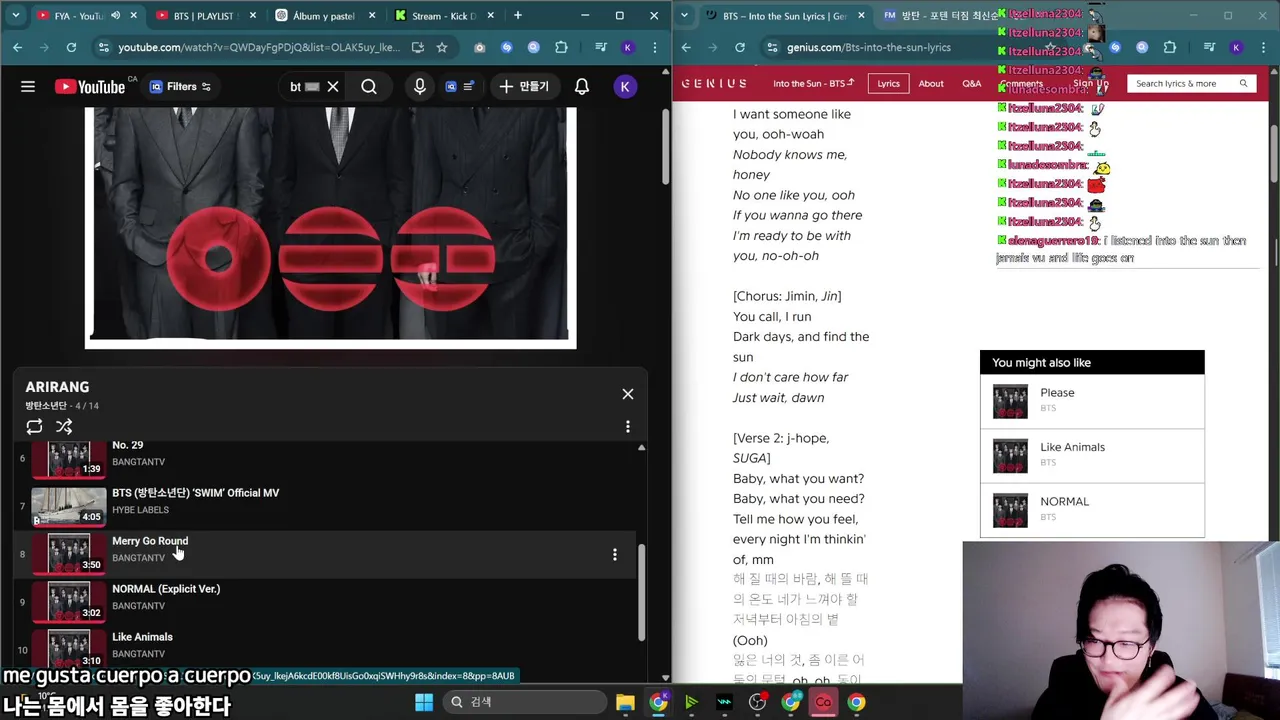
Task: Switch to Stream - Kick tab
Action: (x=444, y=16)
